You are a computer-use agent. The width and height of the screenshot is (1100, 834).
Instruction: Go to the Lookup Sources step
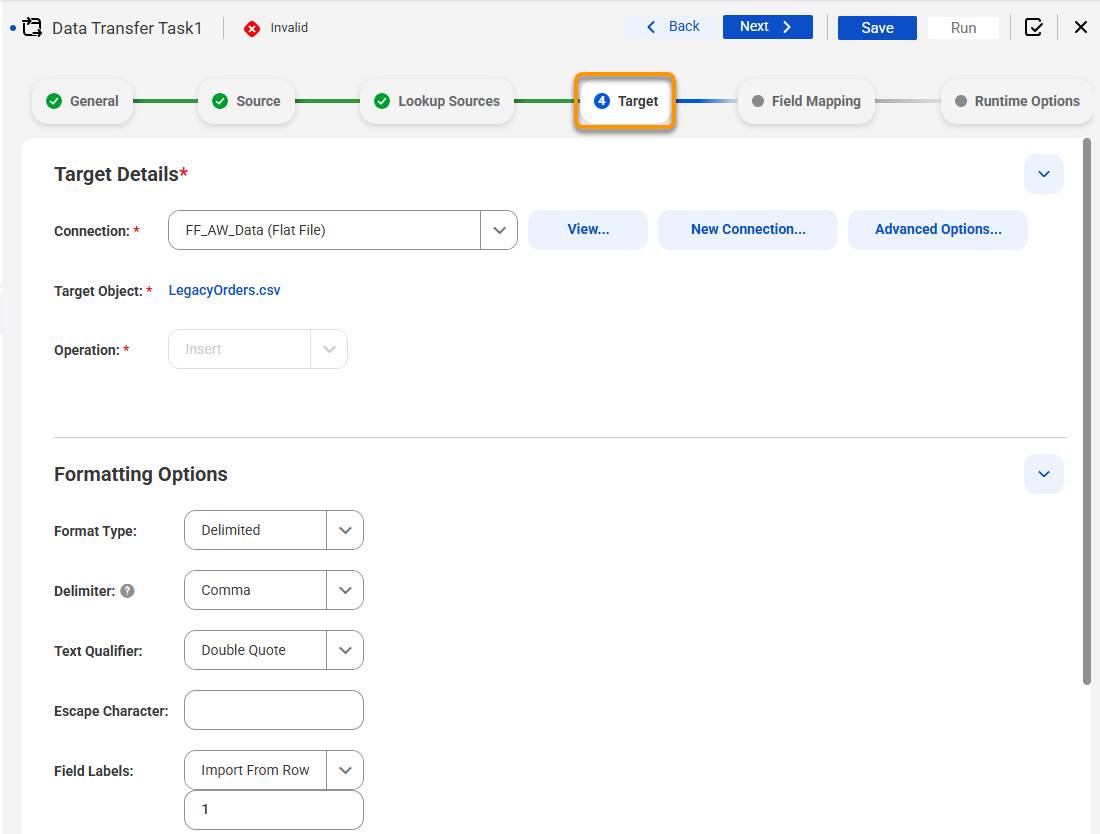pyautogui.click(x=437, y=101)
